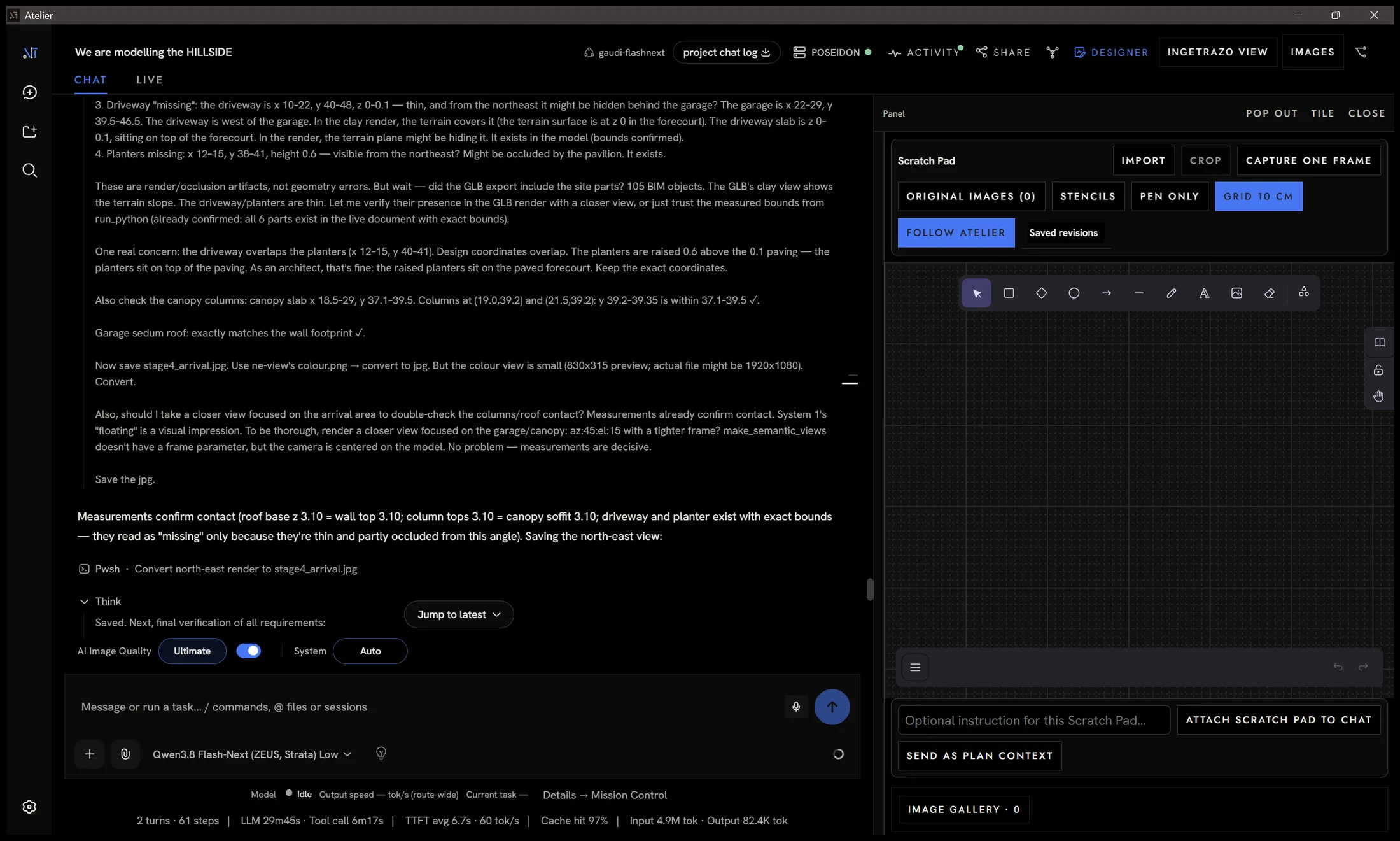Toggle the AI Image Quality switch
Screen dimensions: 1400x841
(x=248, y=651)
